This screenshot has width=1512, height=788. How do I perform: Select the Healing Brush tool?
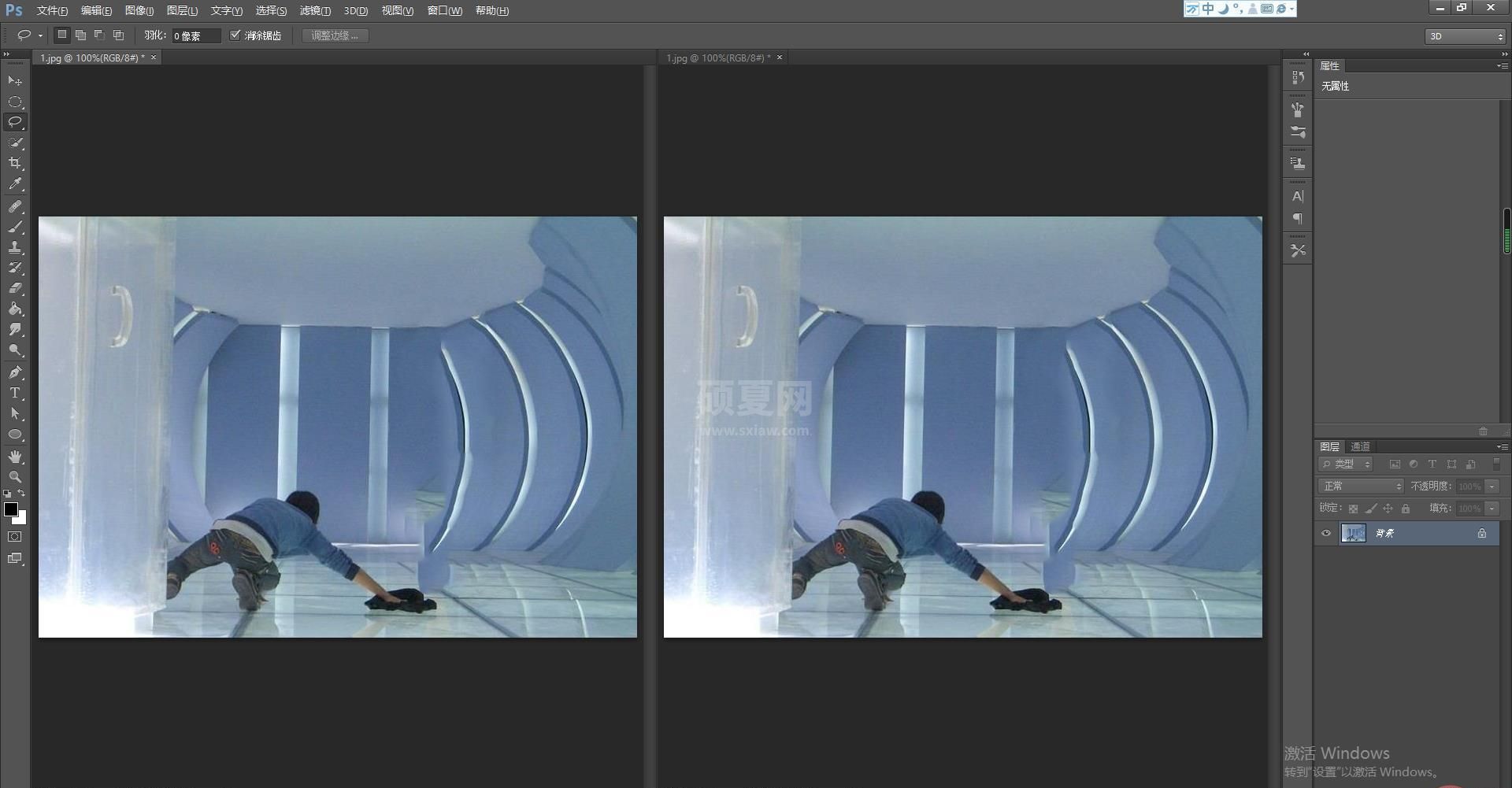[15, 206]
